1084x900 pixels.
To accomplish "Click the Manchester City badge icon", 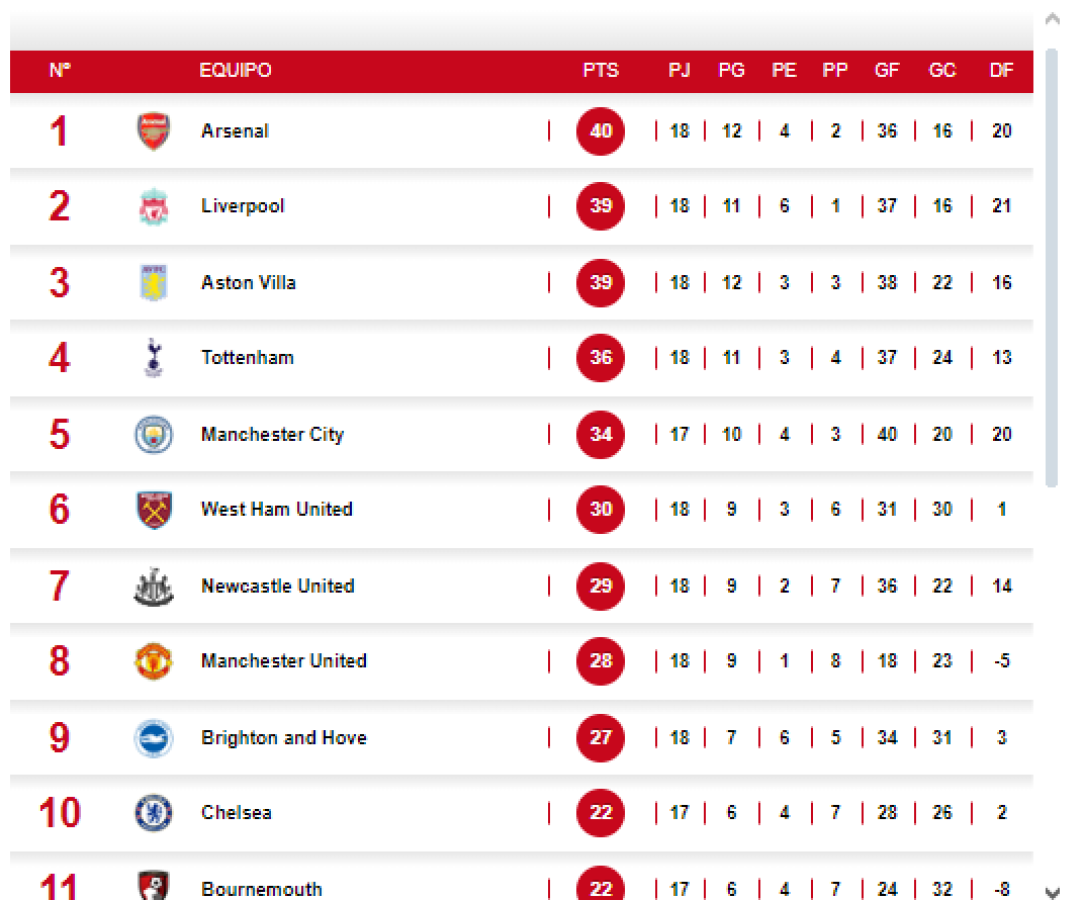I will tap(152, 434).
